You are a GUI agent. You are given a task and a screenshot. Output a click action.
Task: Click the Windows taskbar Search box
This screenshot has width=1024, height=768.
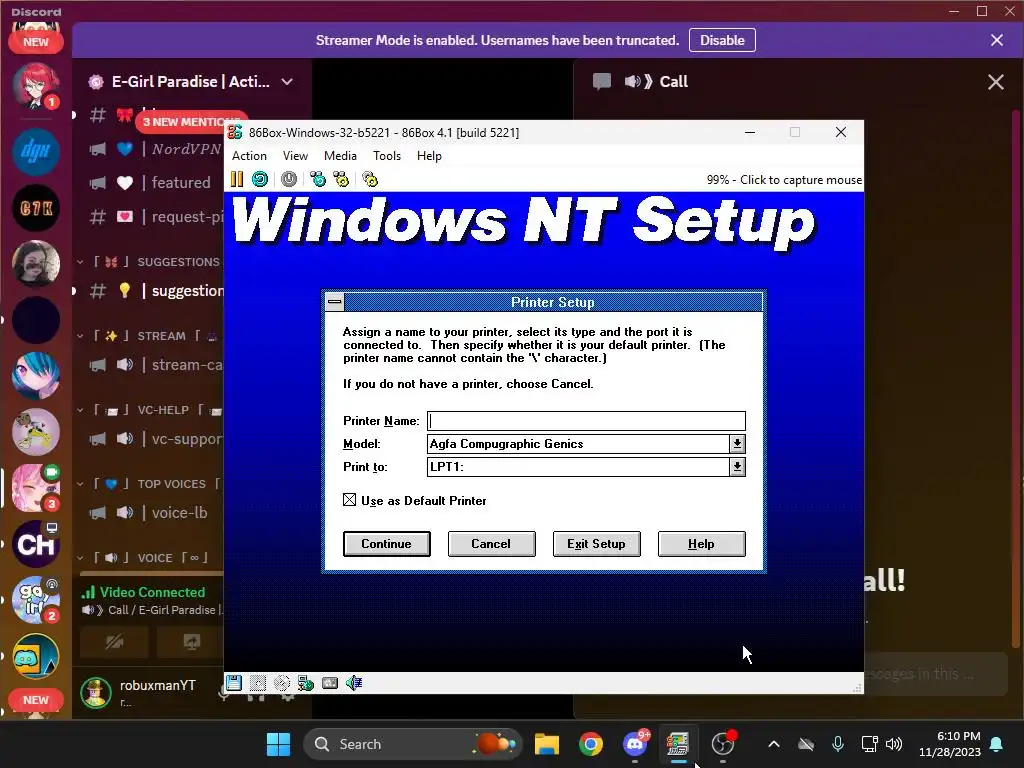pos(413,744)
